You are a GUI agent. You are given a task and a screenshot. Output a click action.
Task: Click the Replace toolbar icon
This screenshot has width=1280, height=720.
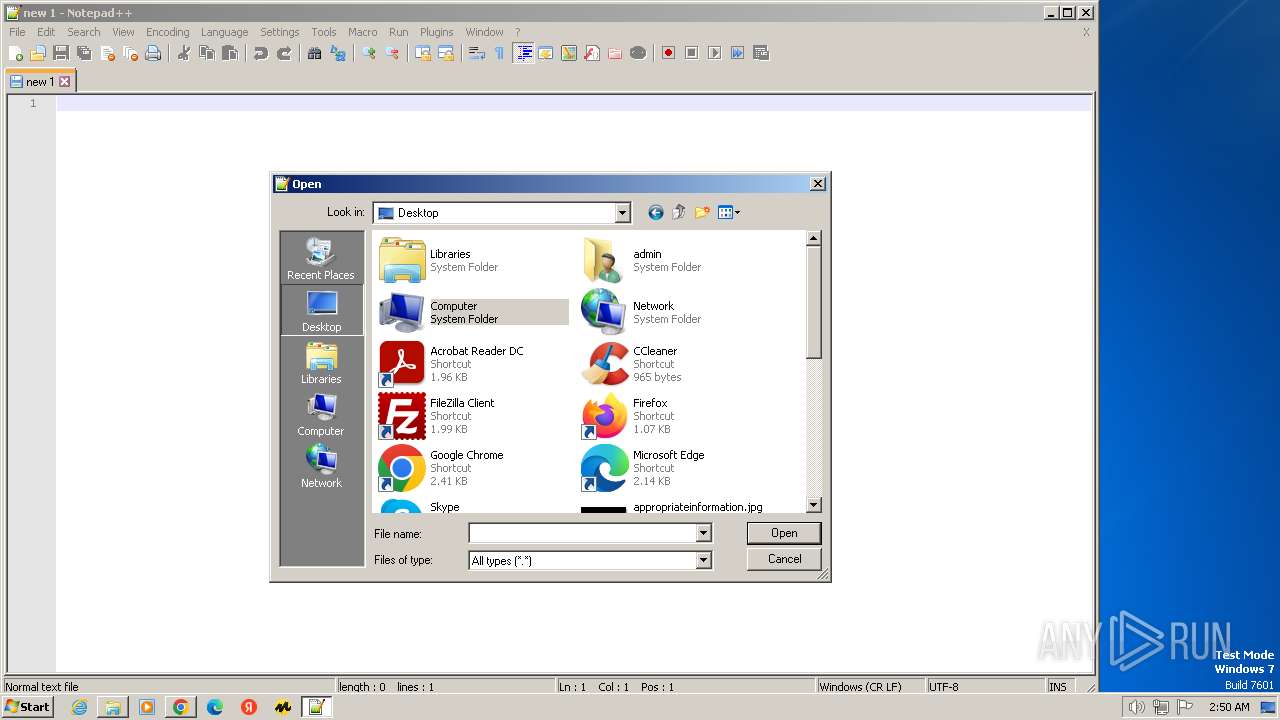point(338,53)
